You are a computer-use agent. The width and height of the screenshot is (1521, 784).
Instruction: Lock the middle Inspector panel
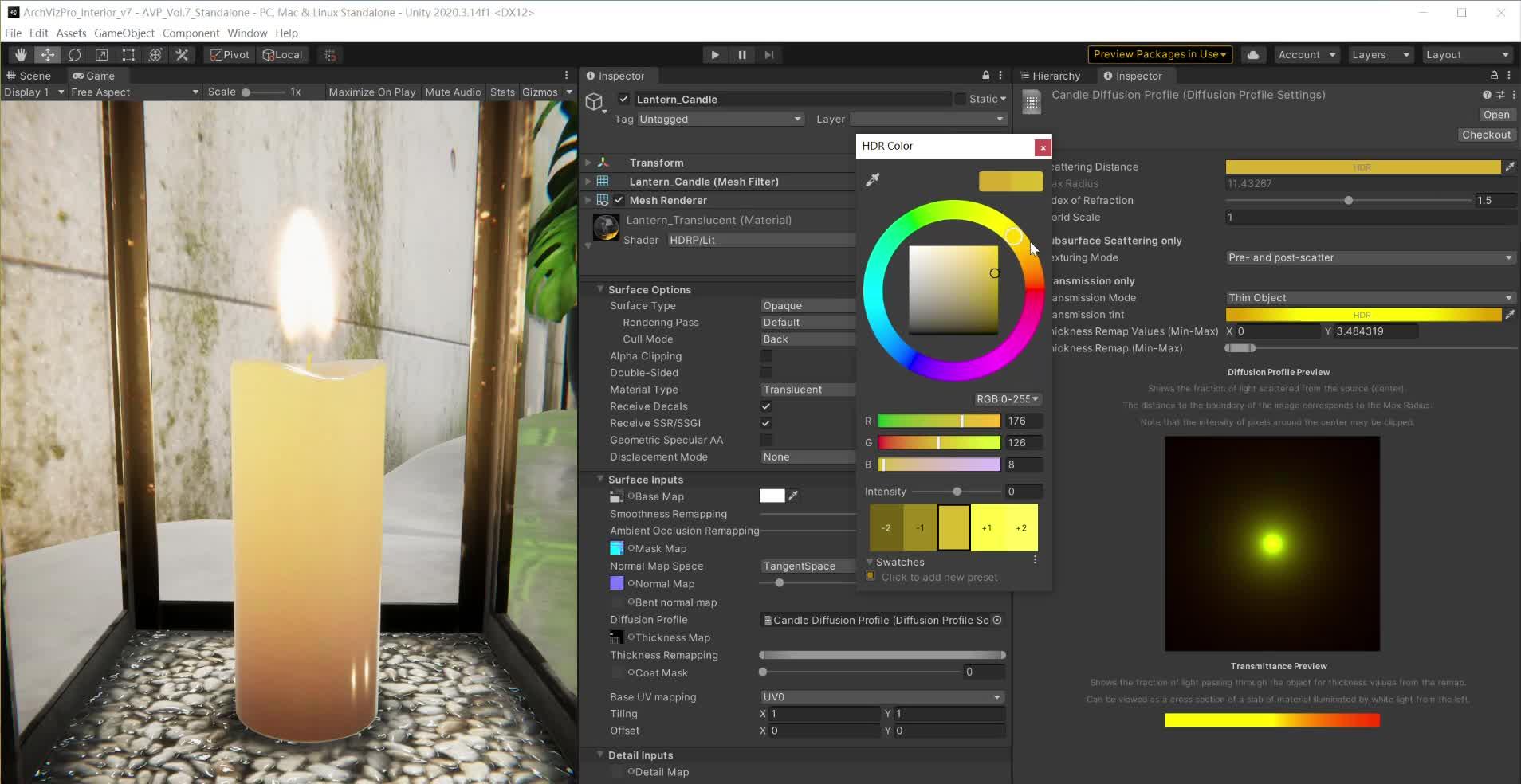(x=986, y=76)
